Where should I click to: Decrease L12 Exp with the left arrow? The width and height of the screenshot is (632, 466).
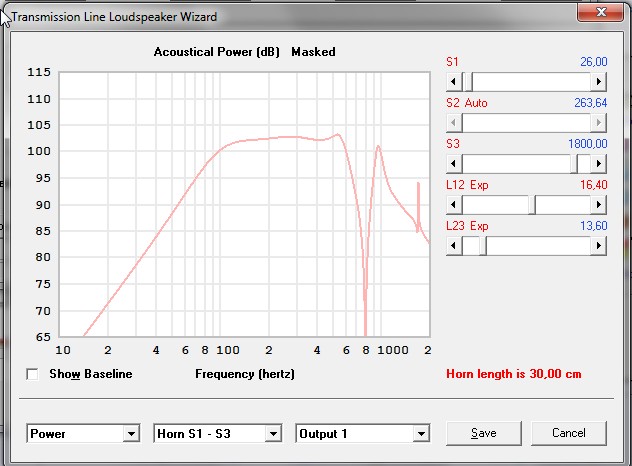454,205
